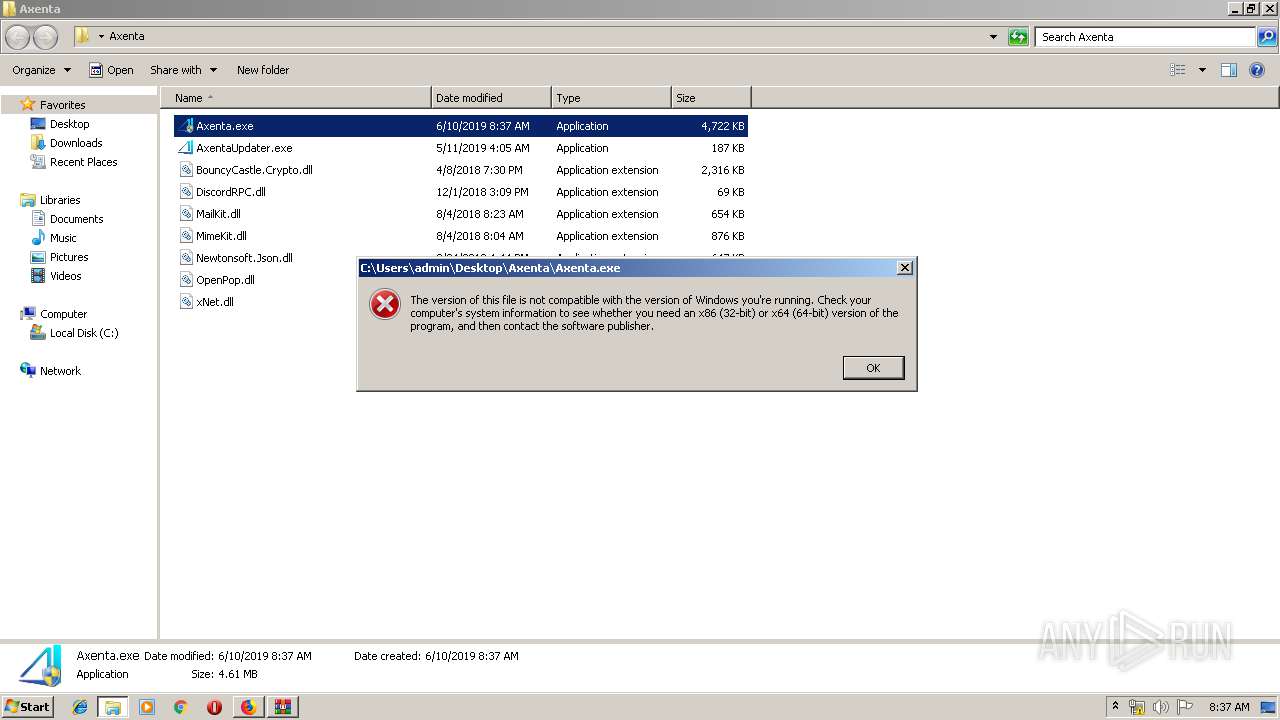The height and width of the screenshot is (720, 1280).
Task: Close the Axenta.exe error dialog
Action: click(x=904, y=268)
